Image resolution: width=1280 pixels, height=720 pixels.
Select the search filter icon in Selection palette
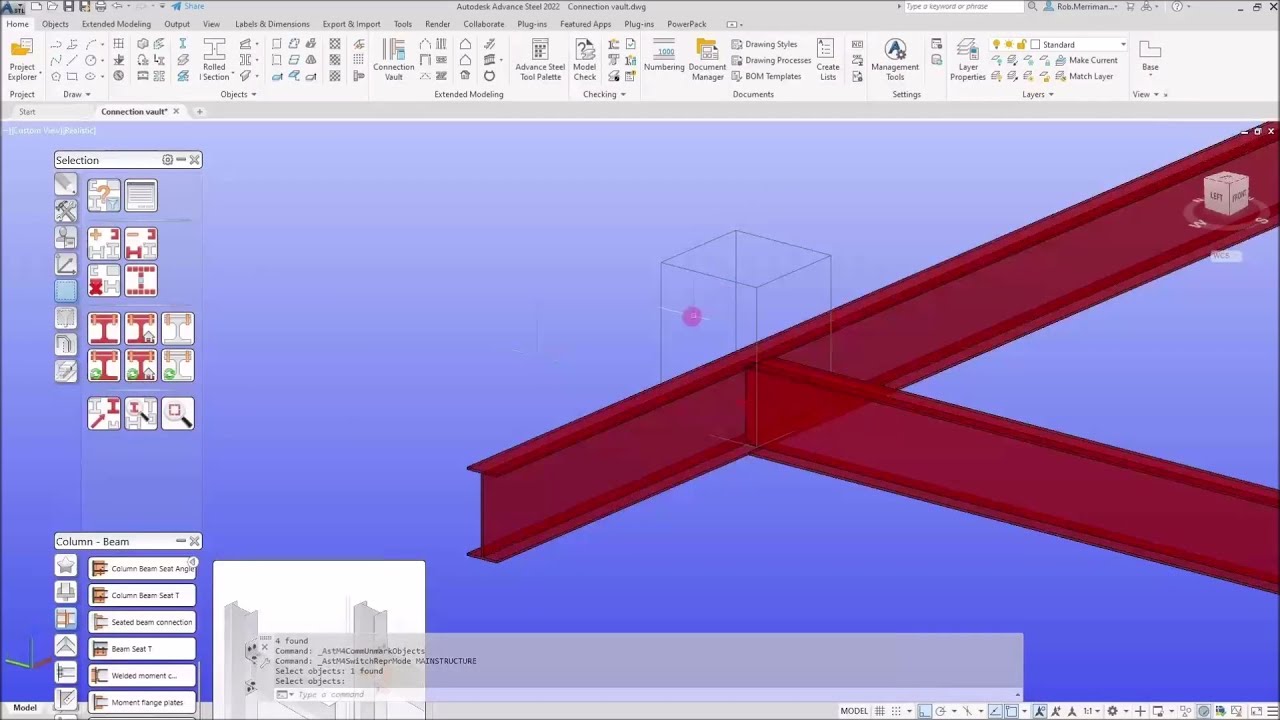(x=104, y=196)
